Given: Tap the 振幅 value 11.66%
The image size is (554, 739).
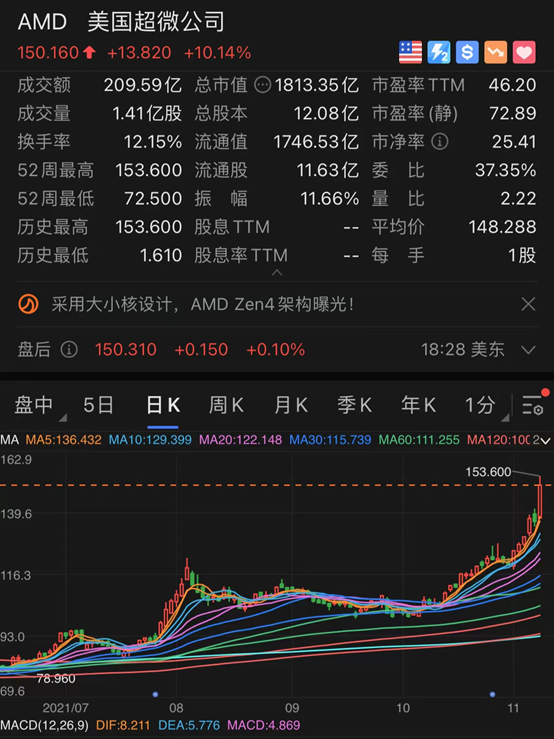Looking at the screenshot, I should (x=330, y=198).
